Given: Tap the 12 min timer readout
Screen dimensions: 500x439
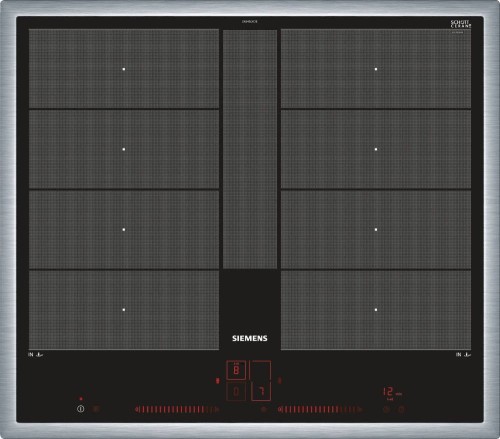Looking at the screenshot, I should coord(392,392).
